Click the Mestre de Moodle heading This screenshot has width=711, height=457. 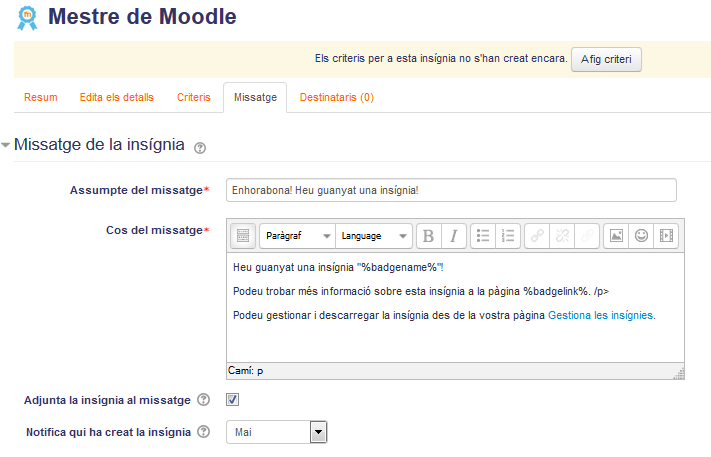(x=142, y=17)
